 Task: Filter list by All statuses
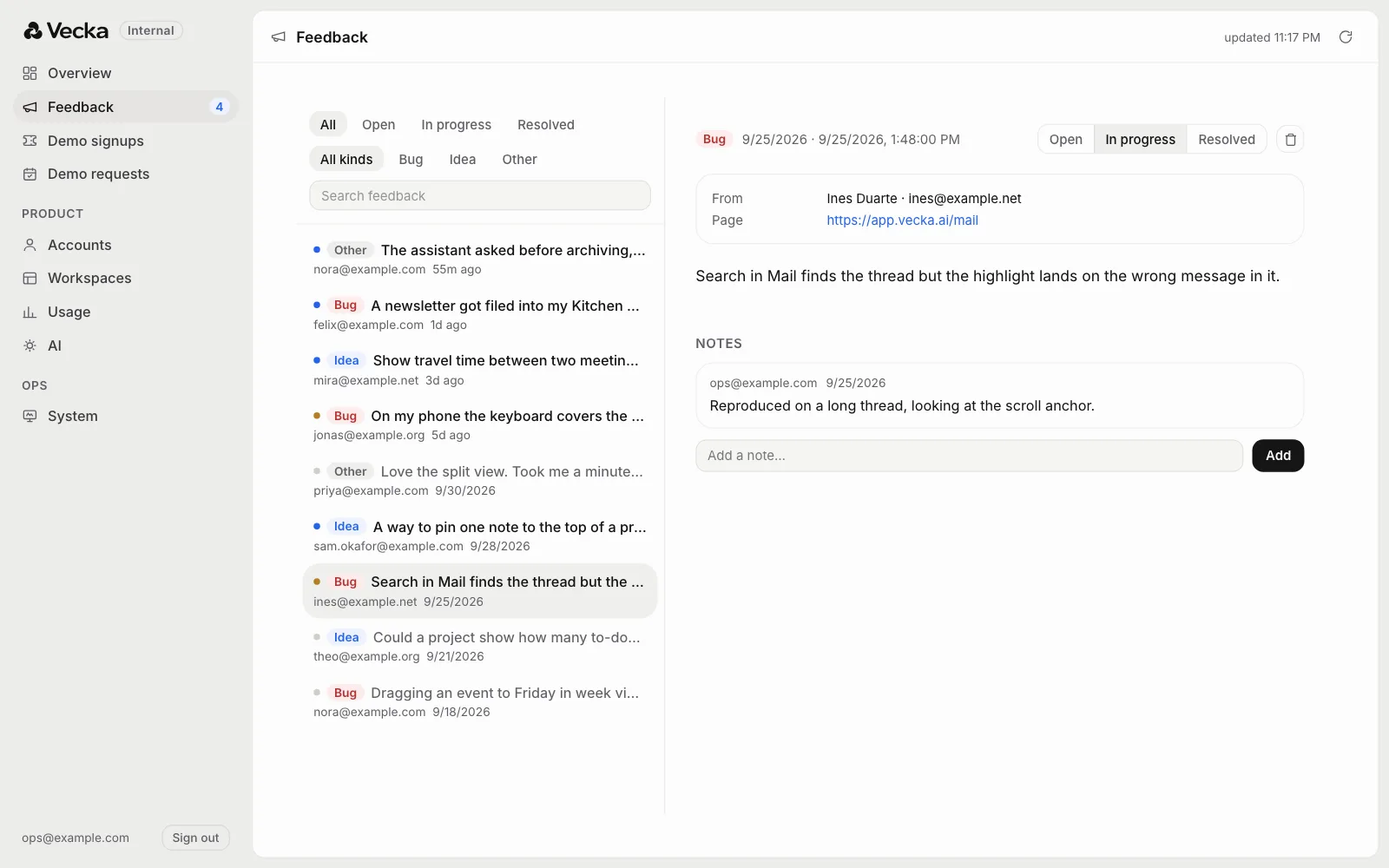click(x=328, y=124)
